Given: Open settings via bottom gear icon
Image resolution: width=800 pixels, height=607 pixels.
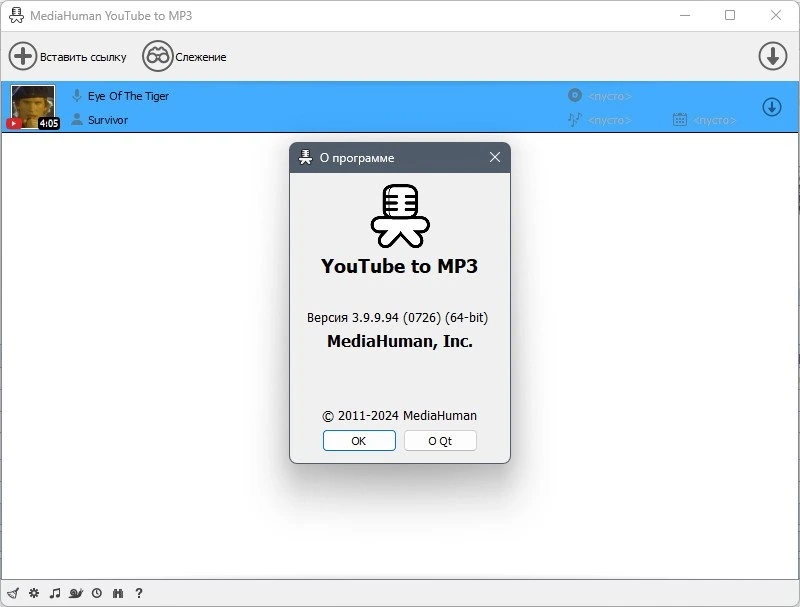Looking at the screenshot, I should pos(34,593).
